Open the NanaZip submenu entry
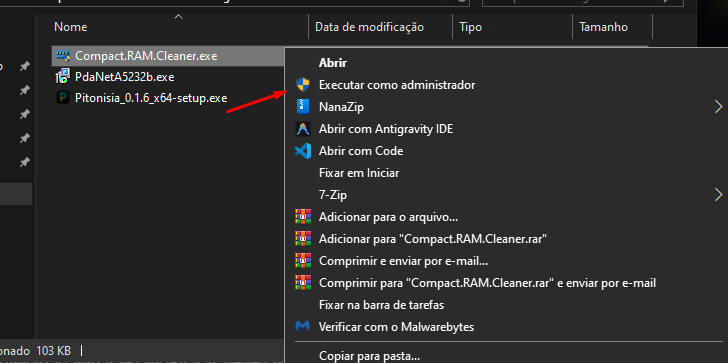Viewport: 728px width, 363px height. click(x=341, y=107)
